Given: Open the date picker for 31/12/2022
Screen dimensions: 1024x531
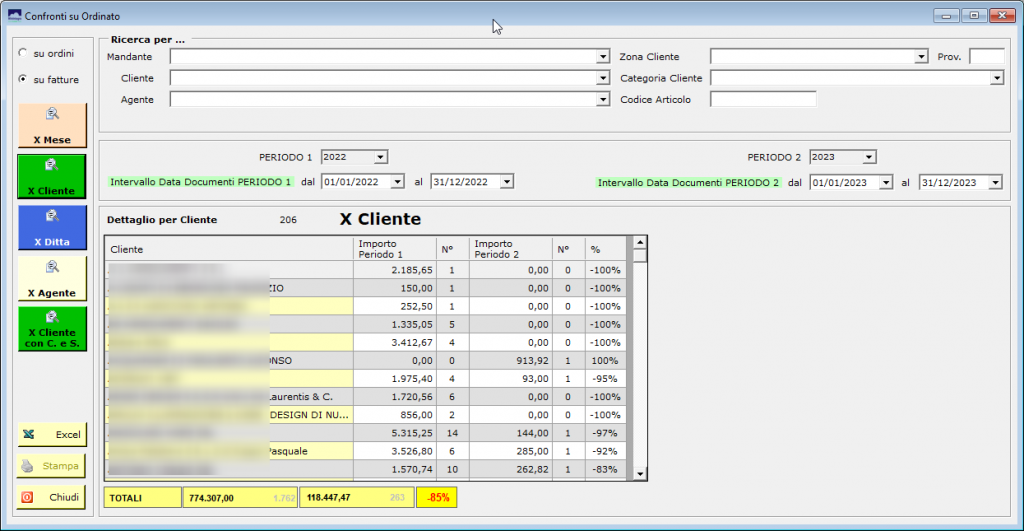Looking at the screenshot, I should (507, 182).
